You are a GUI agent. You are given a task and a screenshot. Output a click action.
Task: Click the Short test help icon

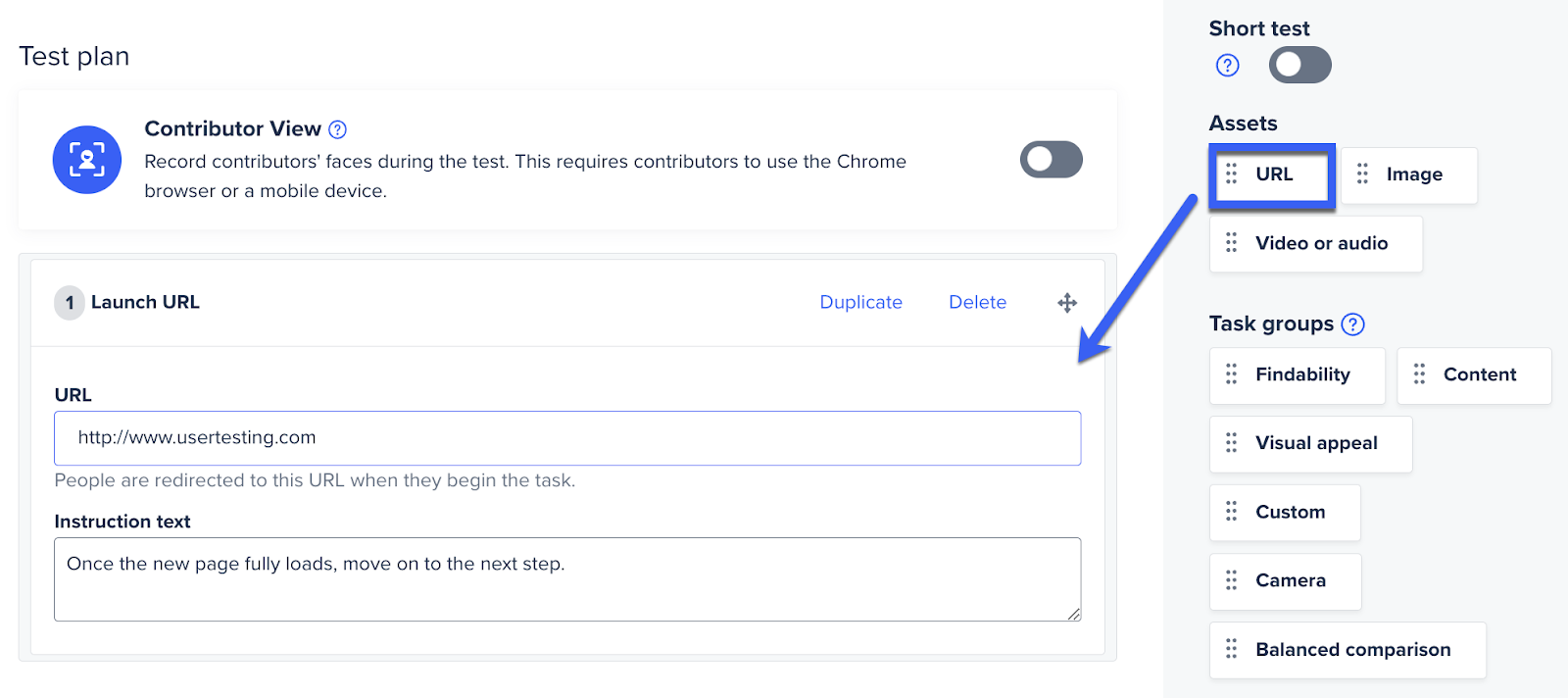[1227, 66]
